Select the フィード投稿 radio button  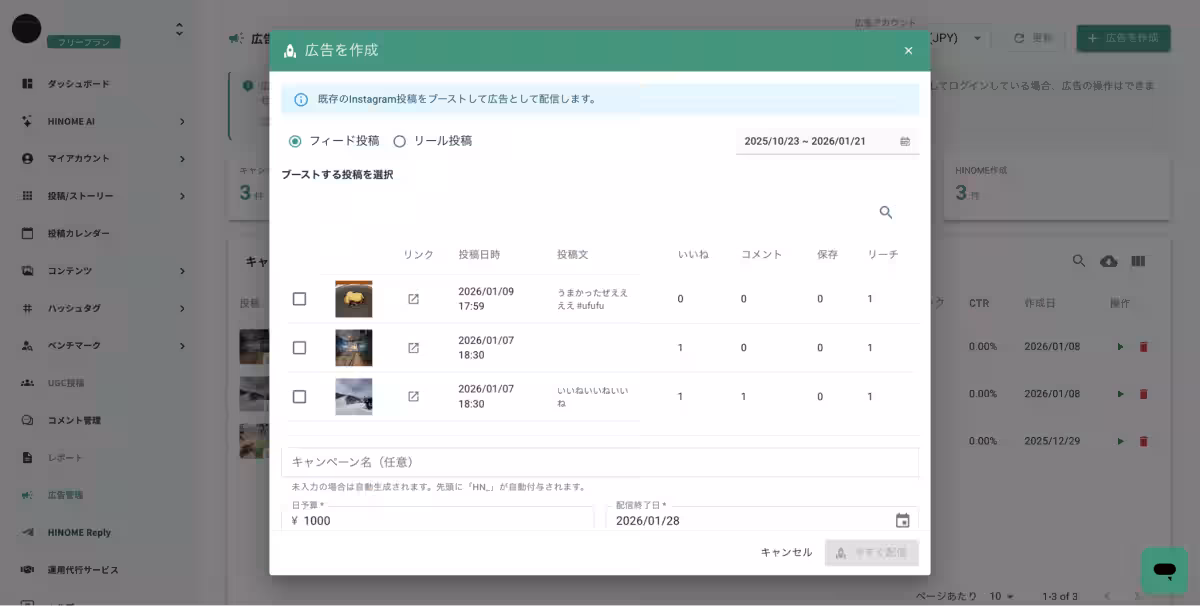pos(294,141)
